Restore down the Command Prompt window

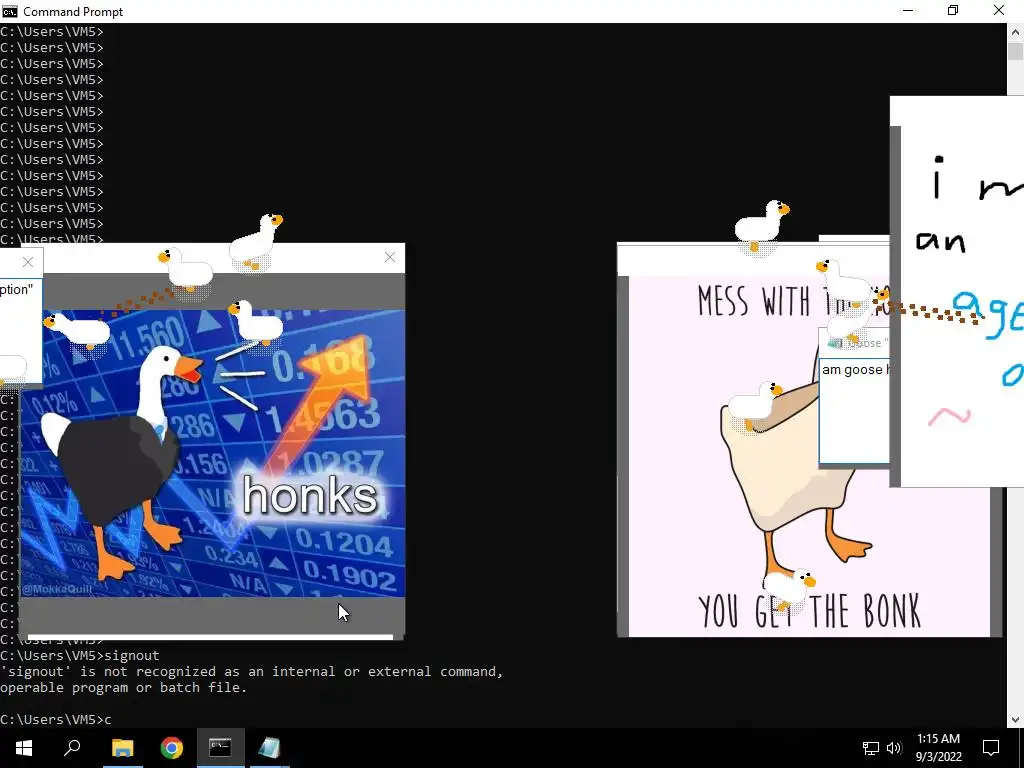click(x=953, y=11)
